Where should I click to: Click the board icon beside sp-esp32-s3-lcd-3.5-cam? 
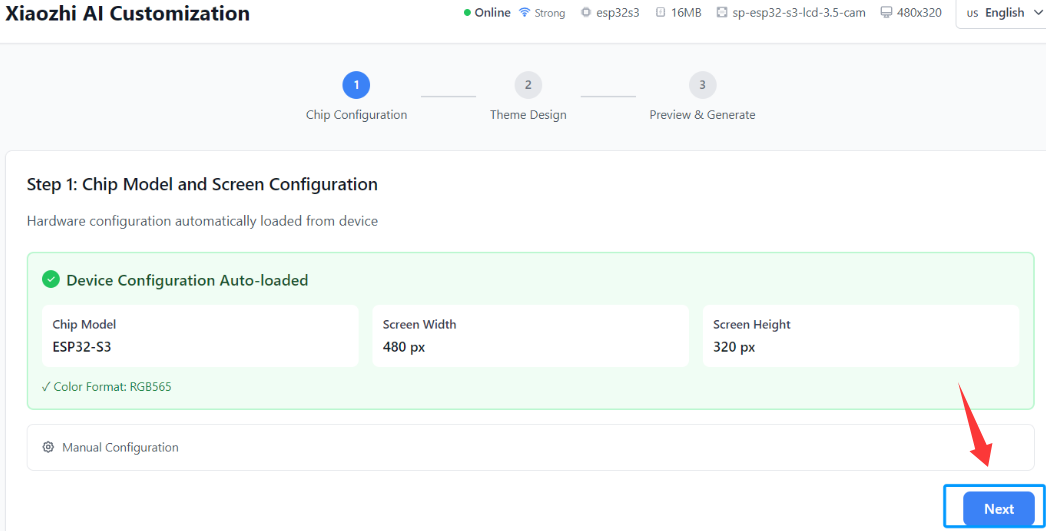pos(722,13)
